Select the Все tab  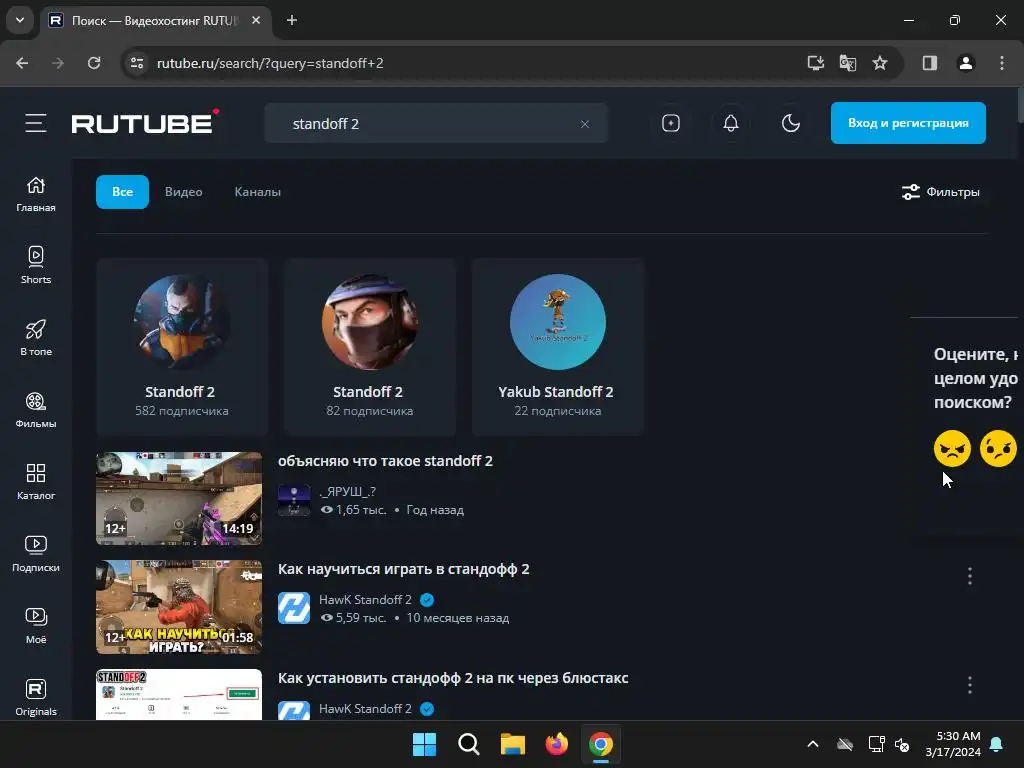click(122, 192)
